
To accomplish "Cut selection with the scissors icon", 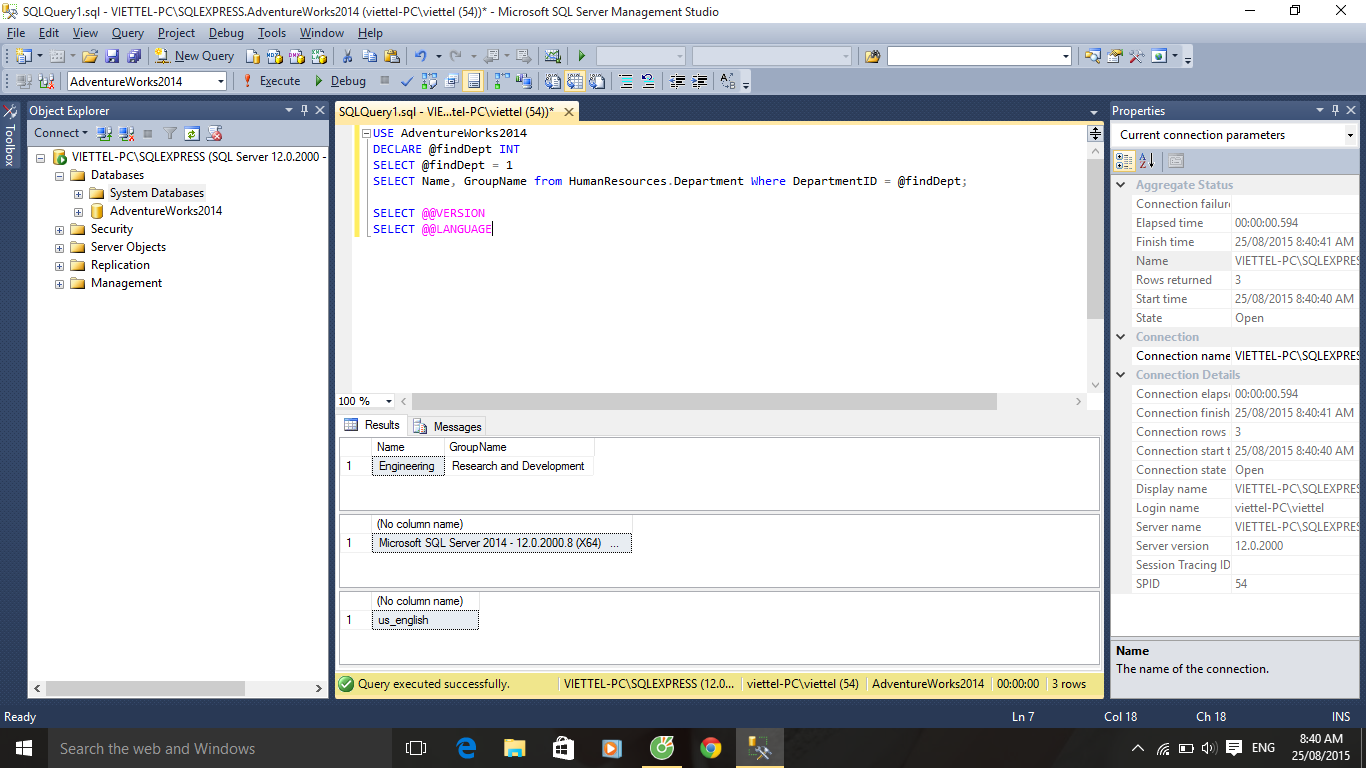I will click(x=346, y=56).
